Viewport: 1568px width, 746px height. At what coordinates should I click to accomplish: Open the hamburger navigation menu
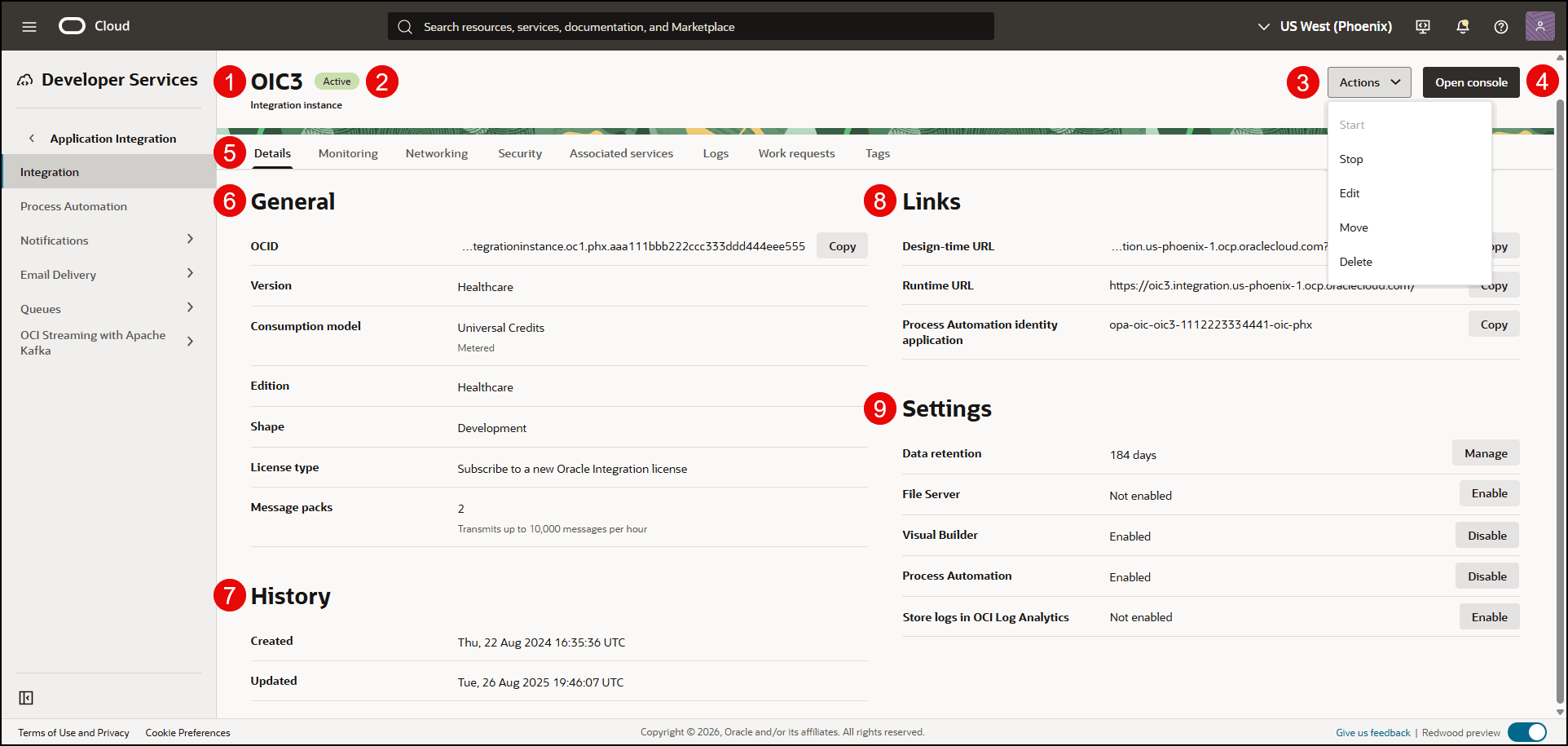point(29,26)
